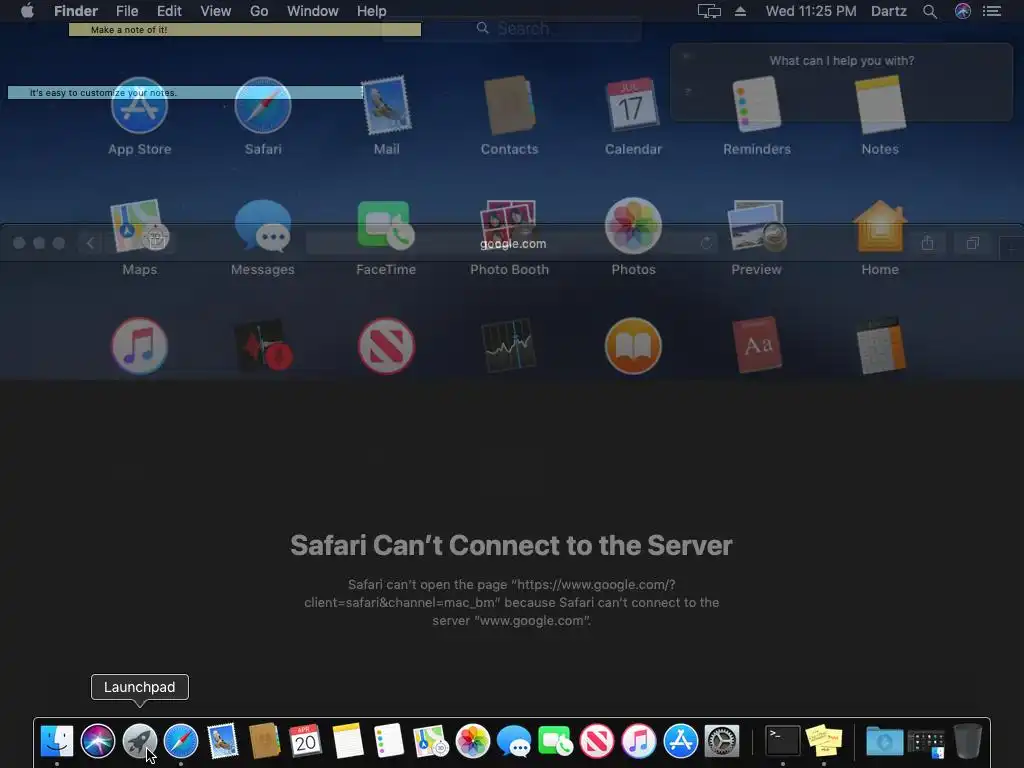Open Dictionary icon in Launchpad
Screen dimensions: 1024x768
coord(756,346)
